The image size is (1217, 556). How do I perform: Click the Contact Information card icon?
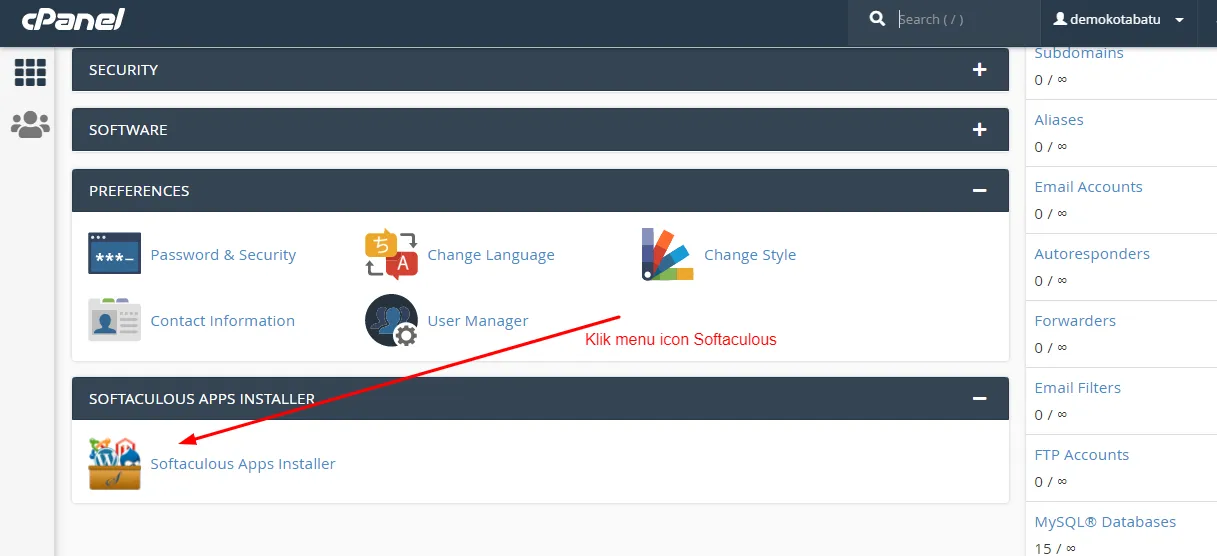tap(114, 320)
